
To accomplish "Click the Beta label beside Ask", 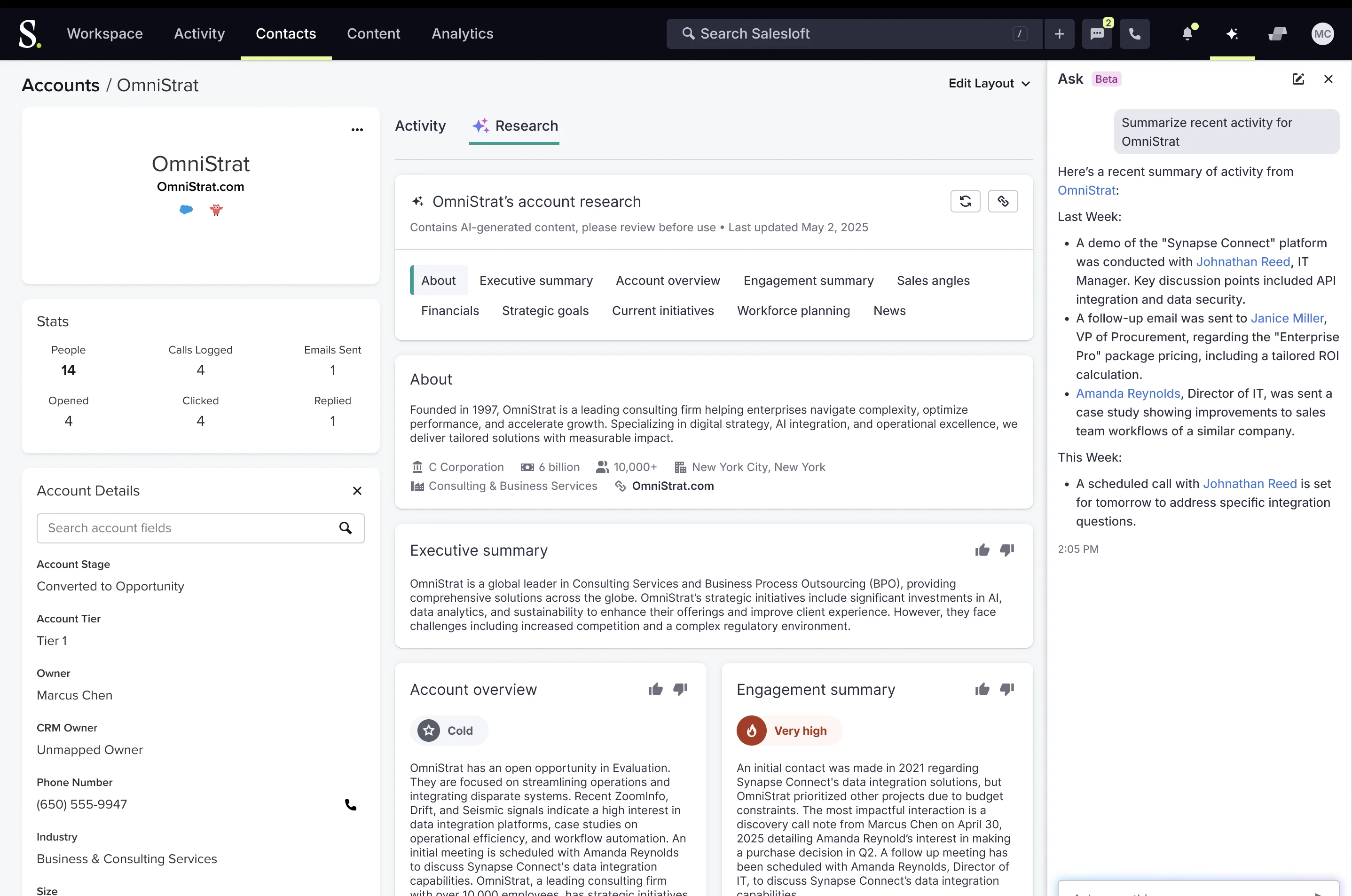I will click(1106, 79).
